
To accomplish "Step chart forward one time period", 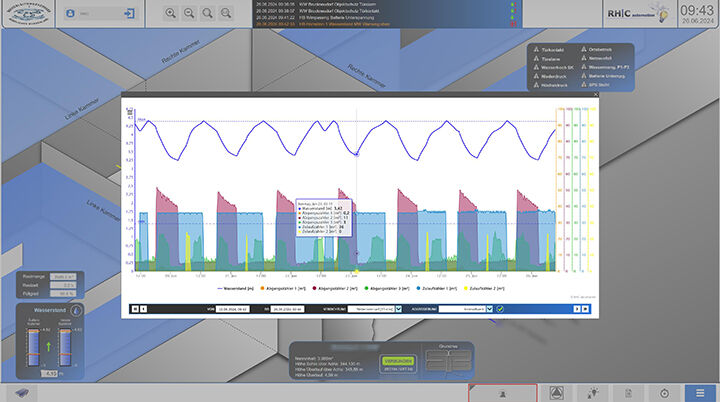I will pyautogui.click(x=577, y=309).
